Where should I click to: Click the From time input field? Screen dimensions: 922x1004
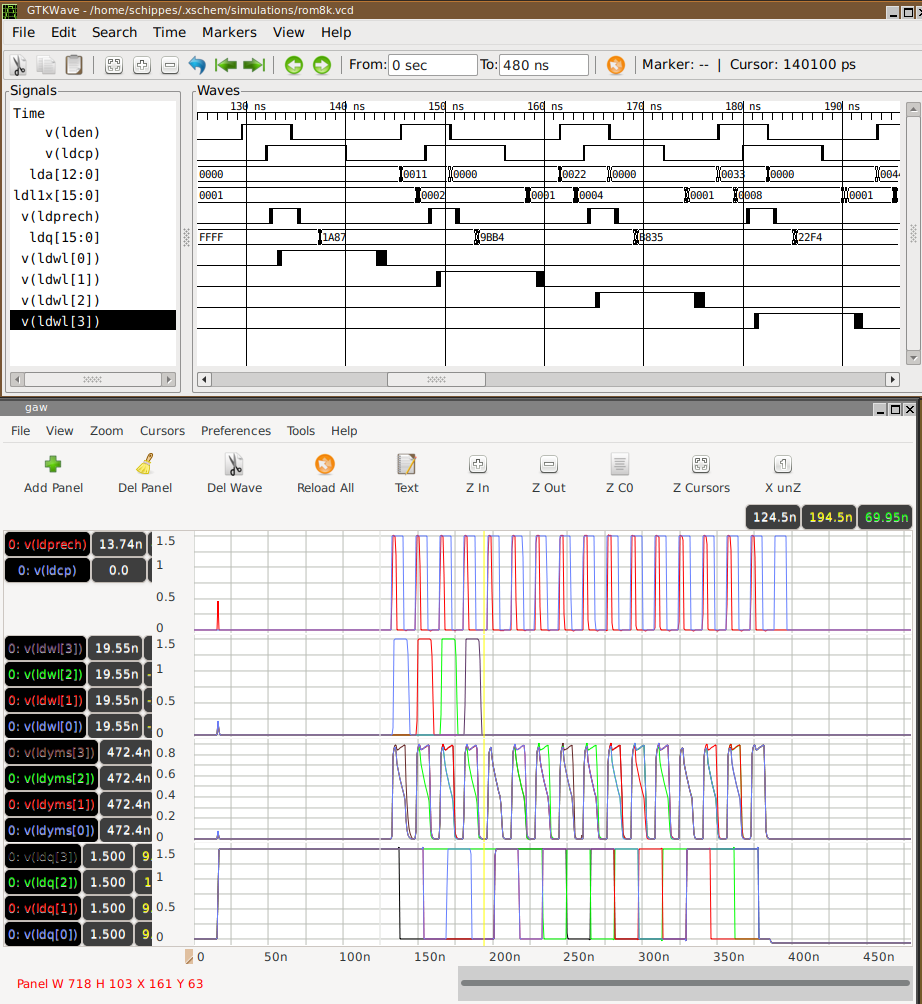[432, 65]
